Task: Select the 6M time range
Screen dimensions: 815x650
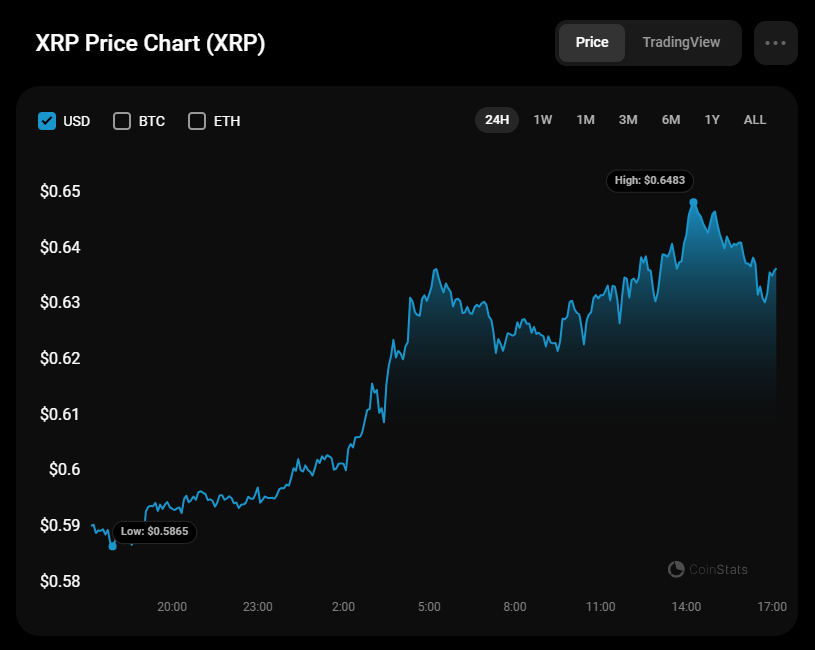Action: 671,120
